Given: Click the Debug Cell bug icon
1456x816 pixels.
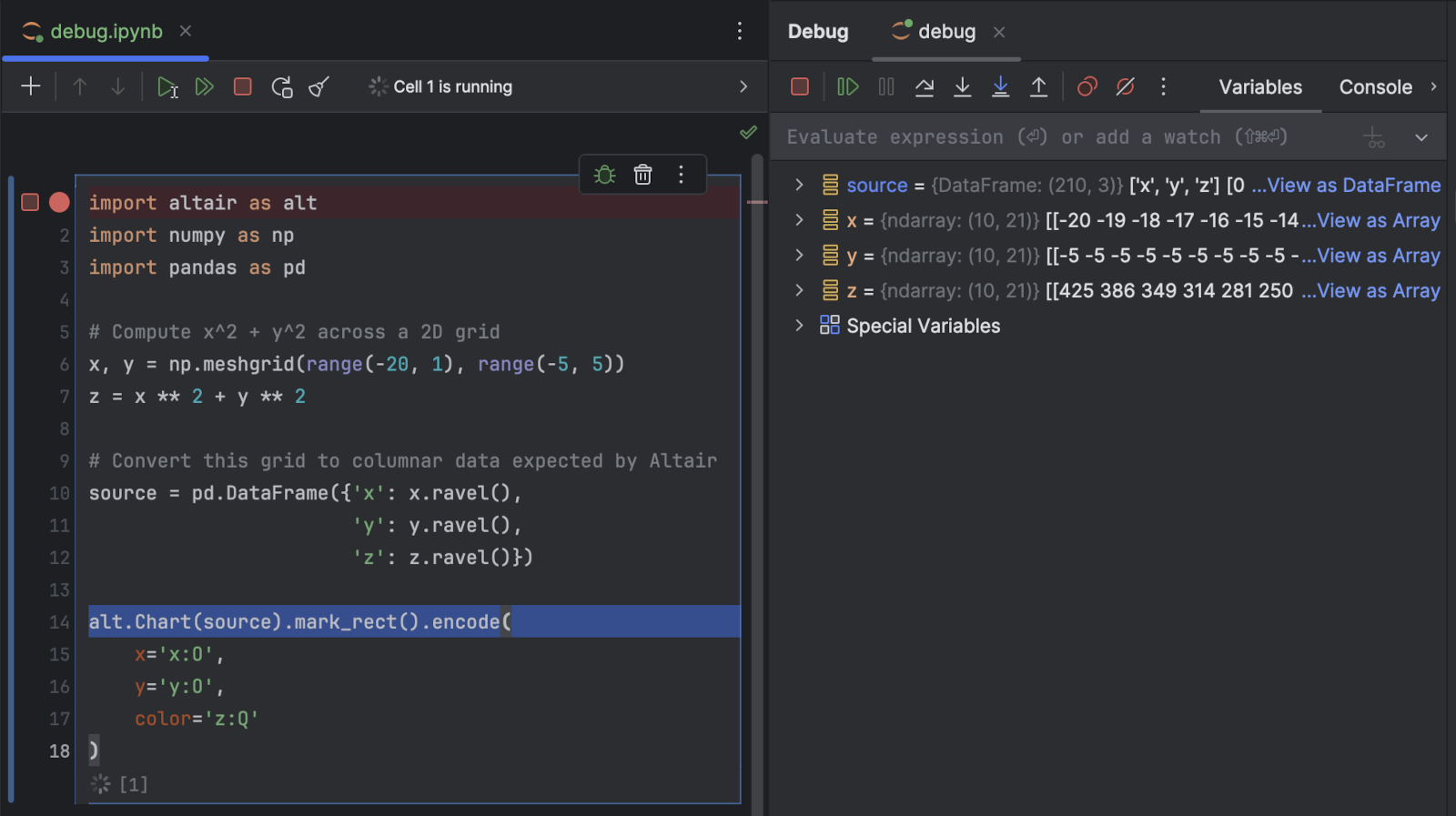Looking at the screenshot, I should coord(604,175).
